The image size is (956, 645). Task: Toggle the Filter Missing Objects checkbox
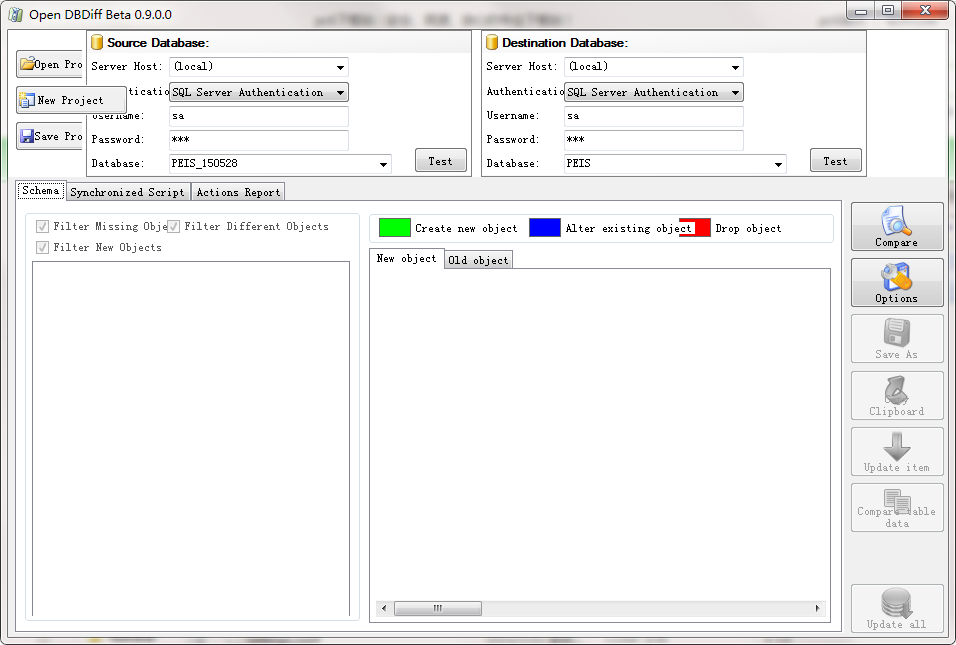42,227
